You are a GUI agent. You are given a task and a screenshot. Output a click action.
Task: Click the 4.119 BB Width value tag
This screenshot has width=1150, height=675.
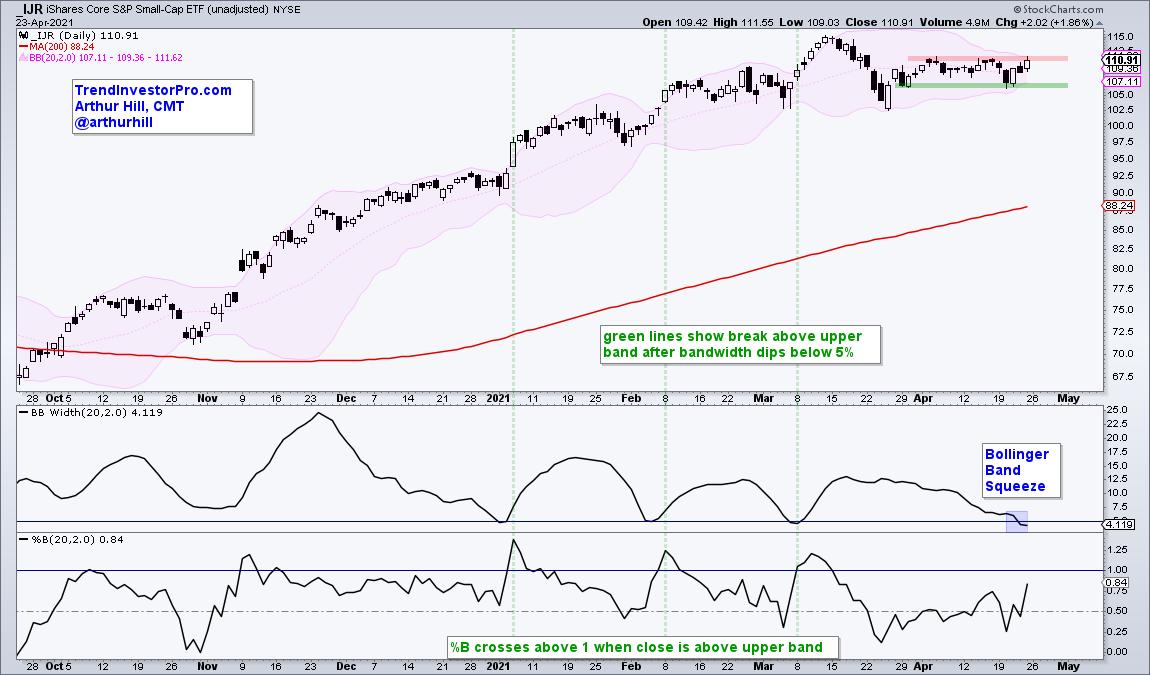(x=1117, y=524)
